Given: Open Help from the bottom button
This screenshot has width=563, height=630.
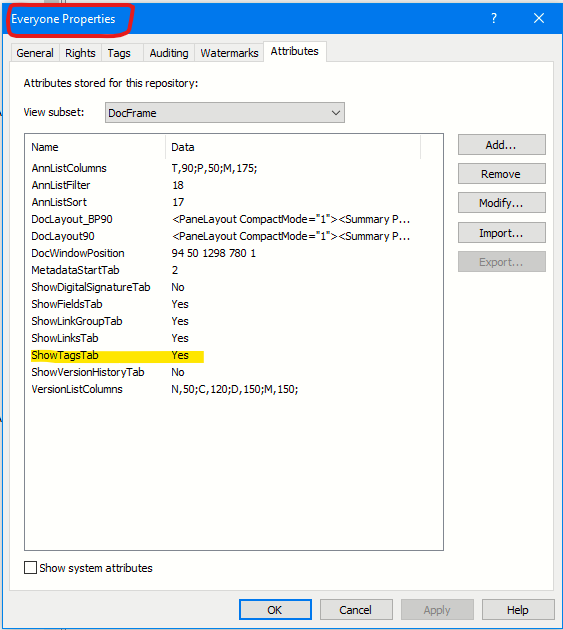Looking at the screenshot, I should click(518, 610).
